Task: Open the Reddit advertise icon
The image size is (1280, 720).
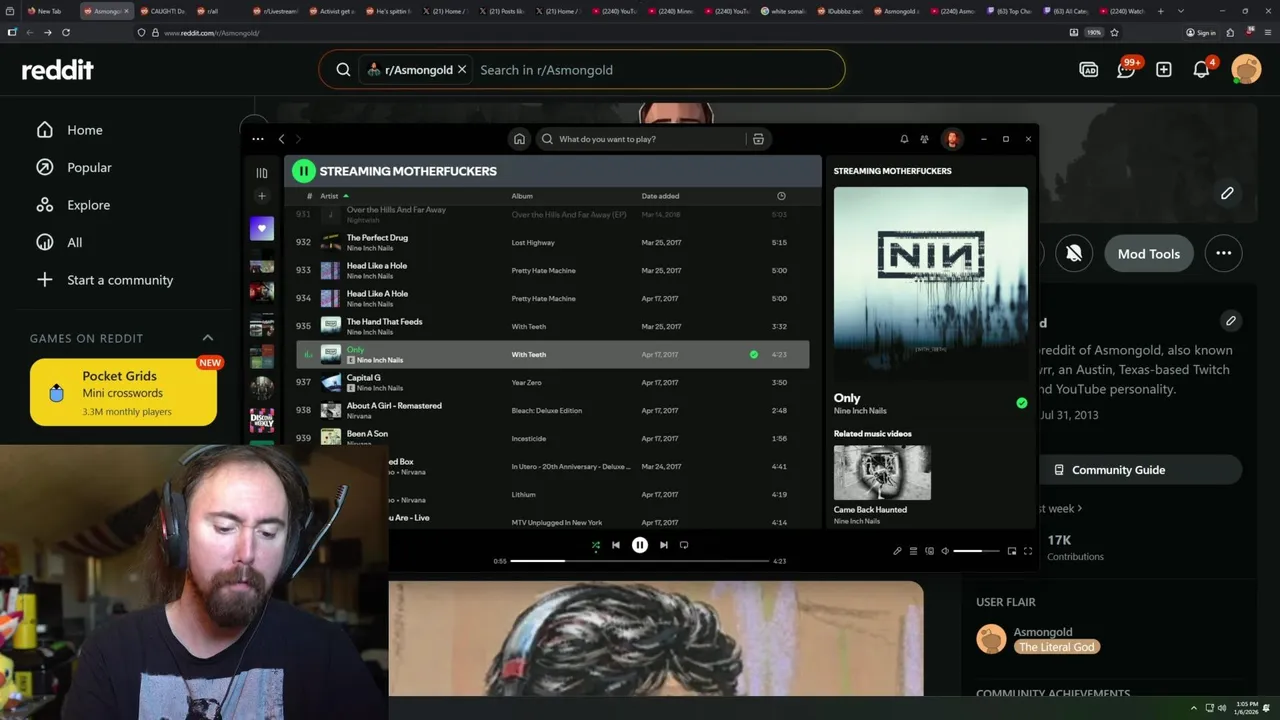Action: pyautogui.click(x=1088, y=70)
